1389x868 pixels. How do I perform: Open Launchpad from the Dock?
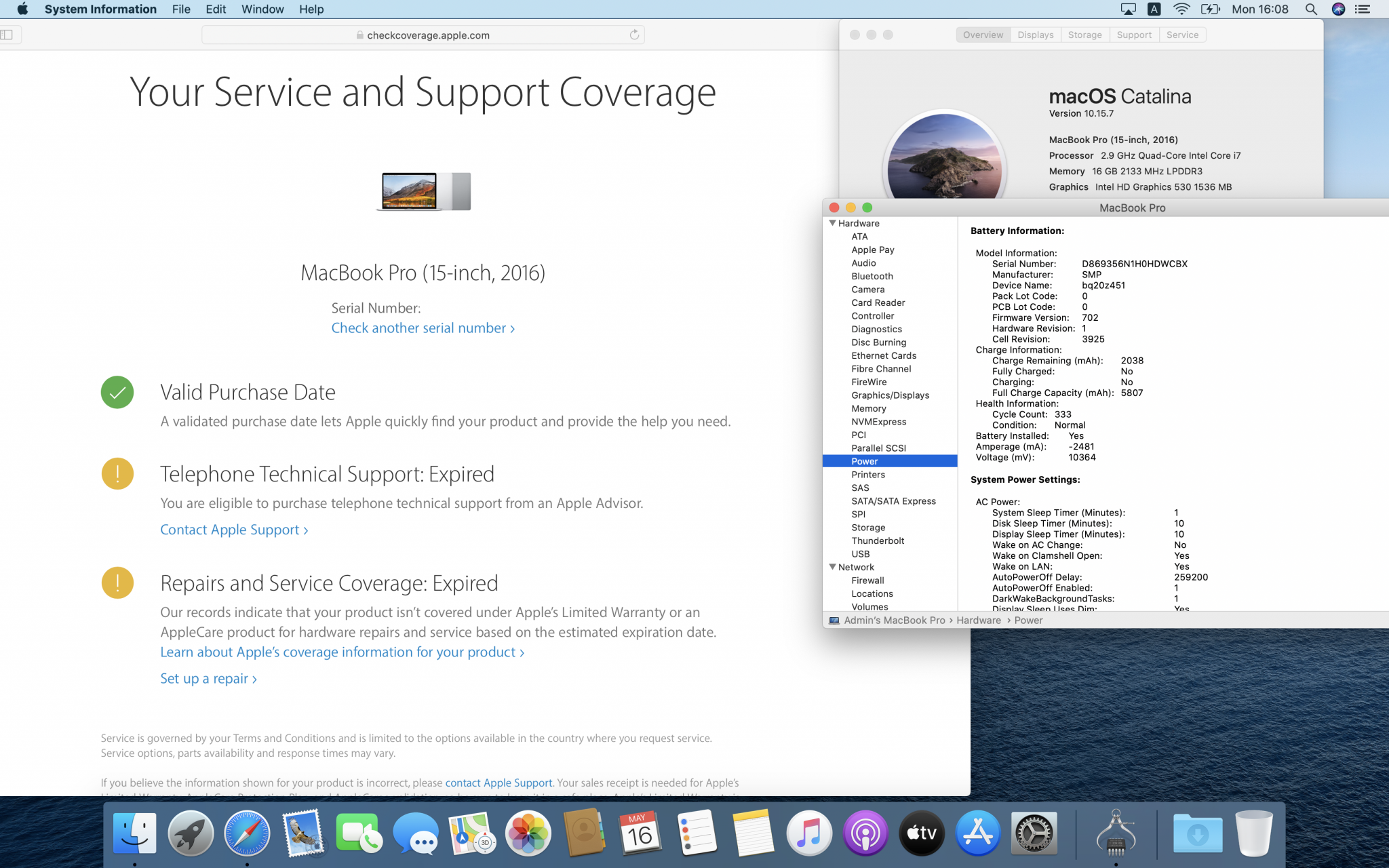click(x=191, y=833)
